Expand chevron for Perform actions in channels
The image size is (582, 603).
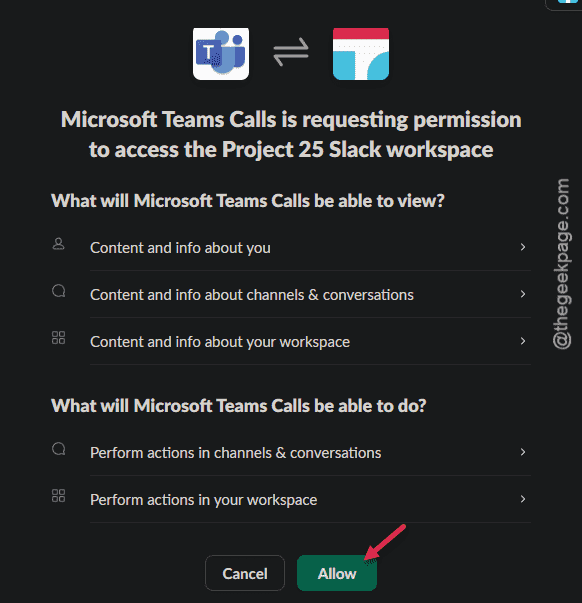click(523, 452)
